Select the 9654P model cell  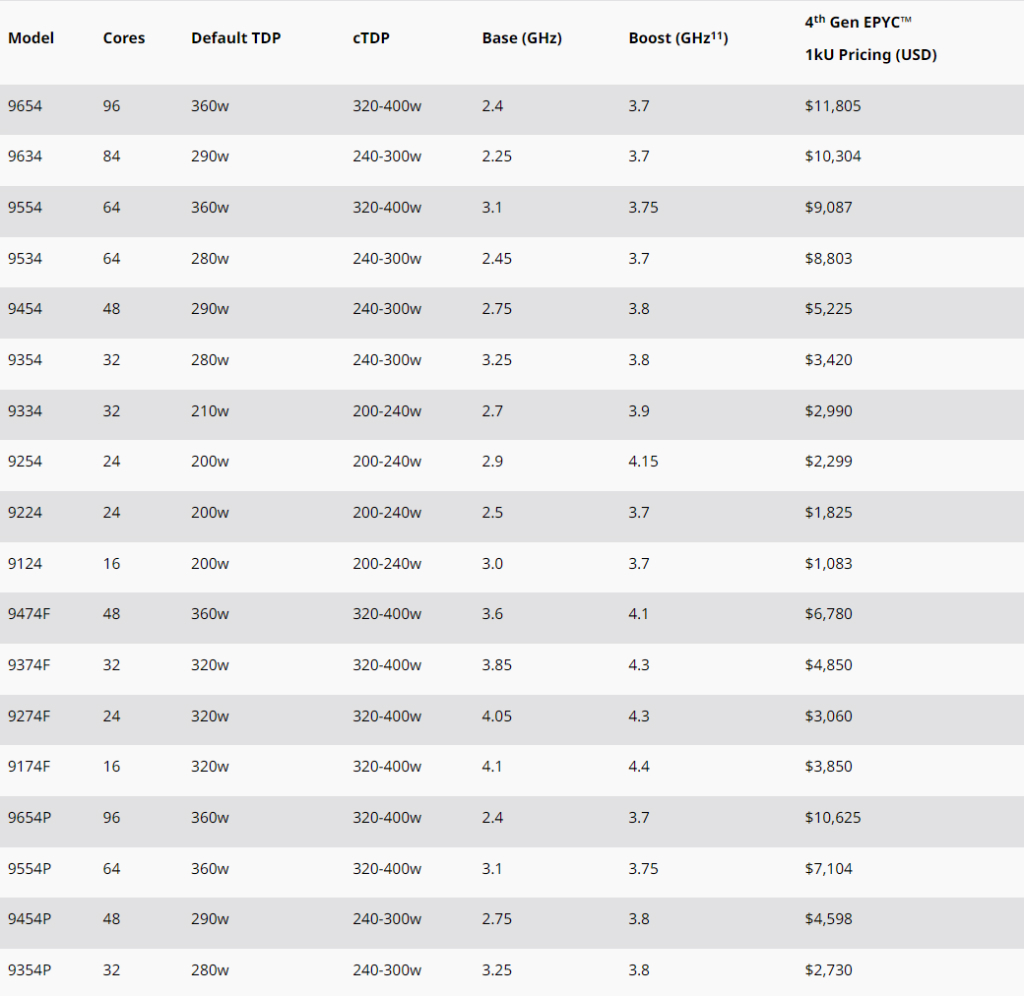pyautogui.click(x=29, y=817)
